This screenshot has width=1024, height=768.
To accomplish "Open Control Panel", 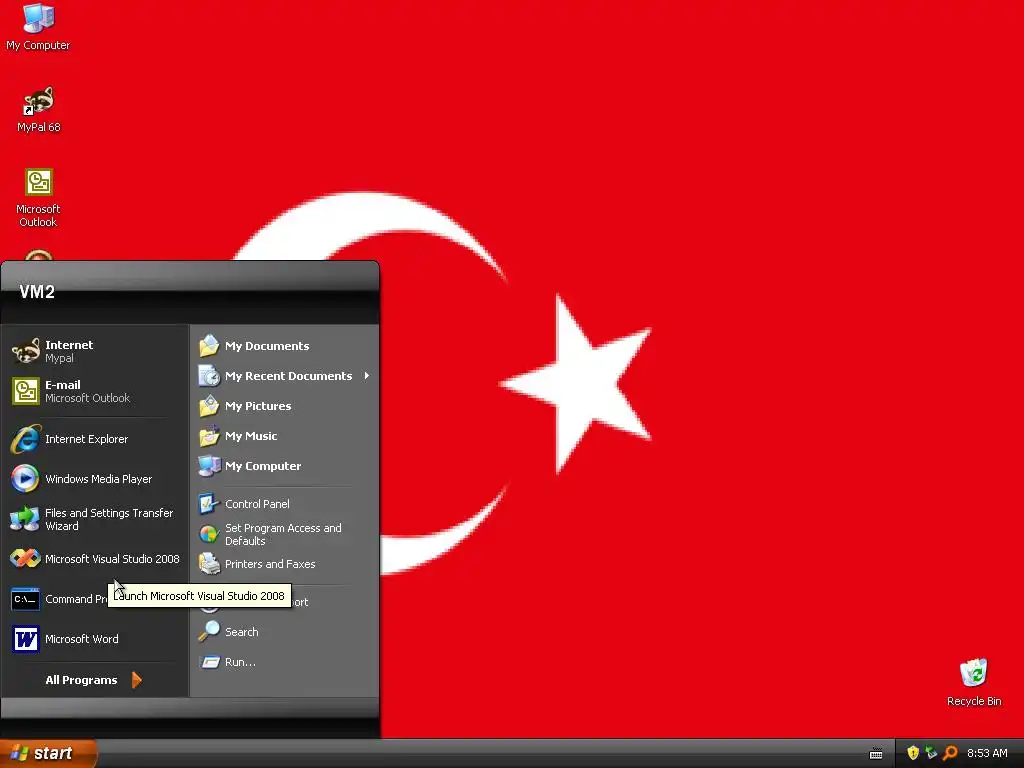I will click(285, 504).
